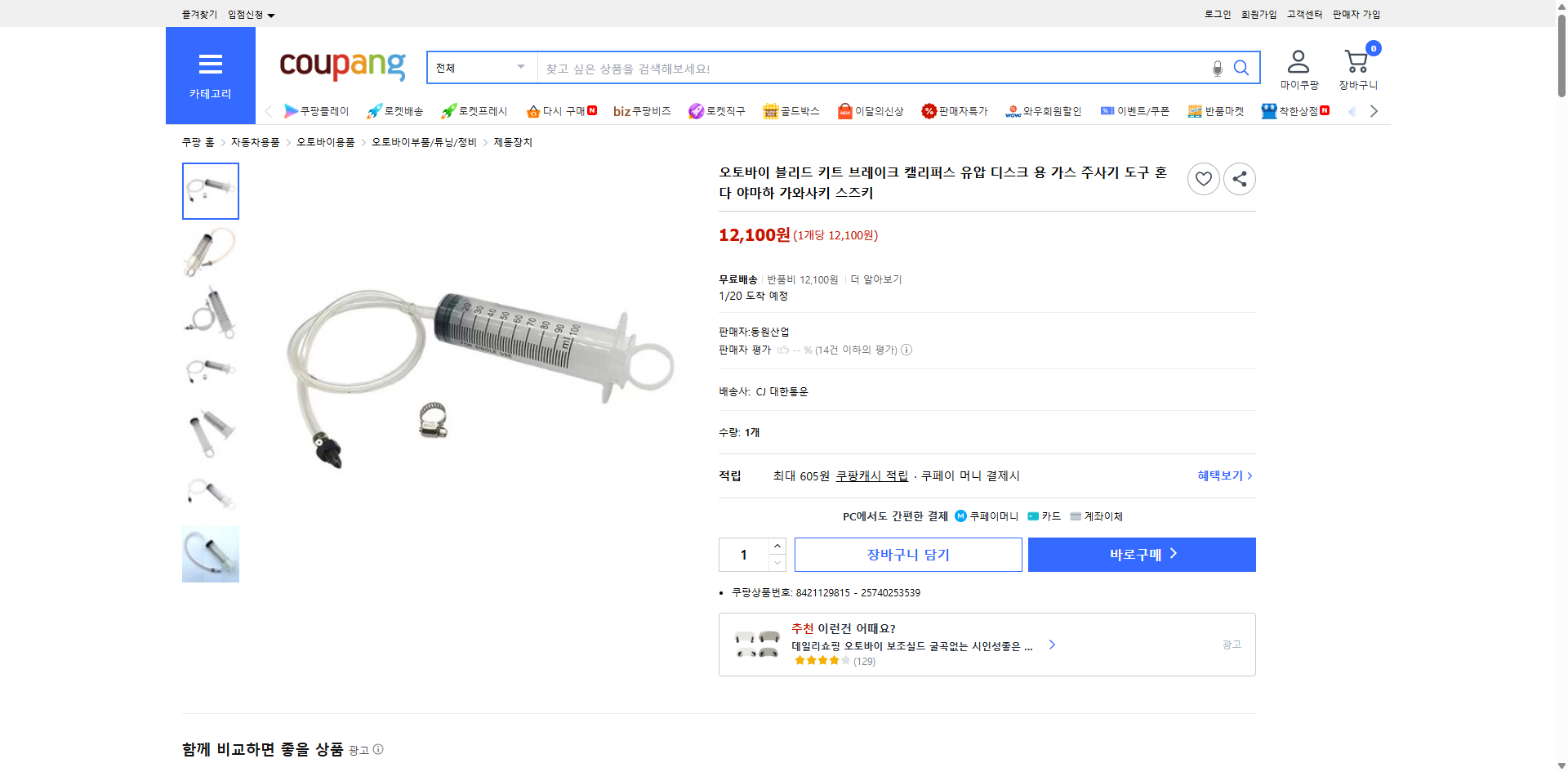
Task: Click the 바로구매 purchase button
Action: pos(1142,554)
